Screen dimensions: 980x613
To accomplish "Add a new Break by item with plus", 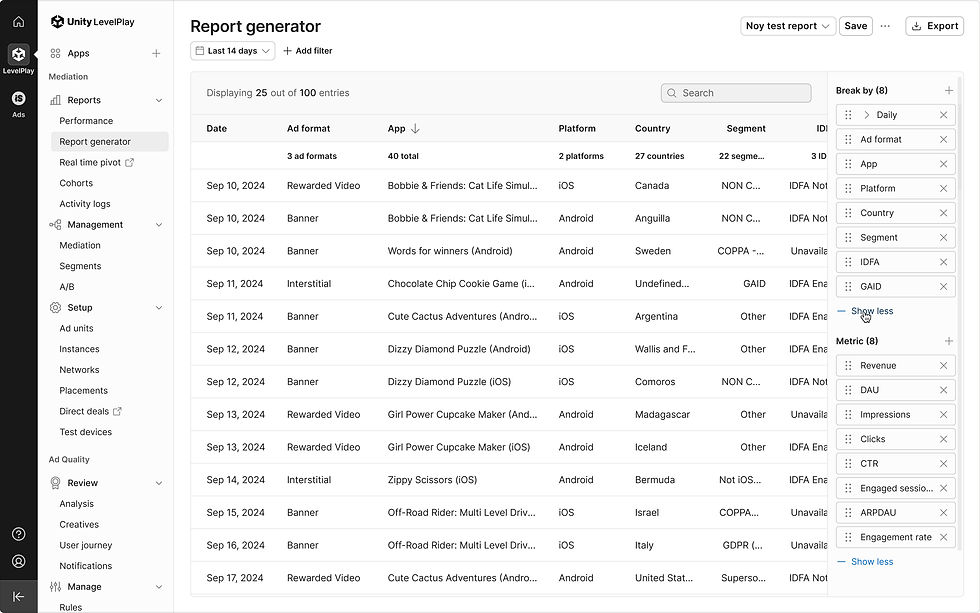I will click(x=949, y=91).
